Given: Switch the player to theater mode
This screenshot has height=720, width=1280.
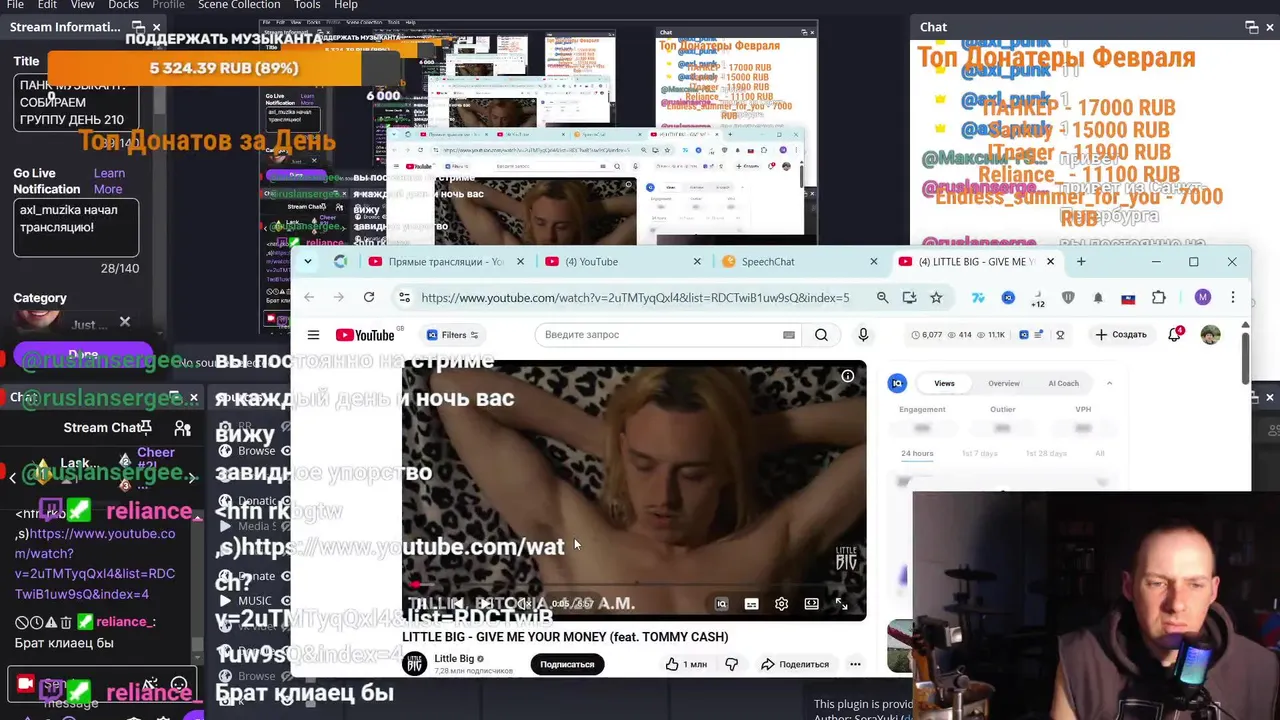Looking at the screenshot, I should pyautogui.click(x=811, y=604).
